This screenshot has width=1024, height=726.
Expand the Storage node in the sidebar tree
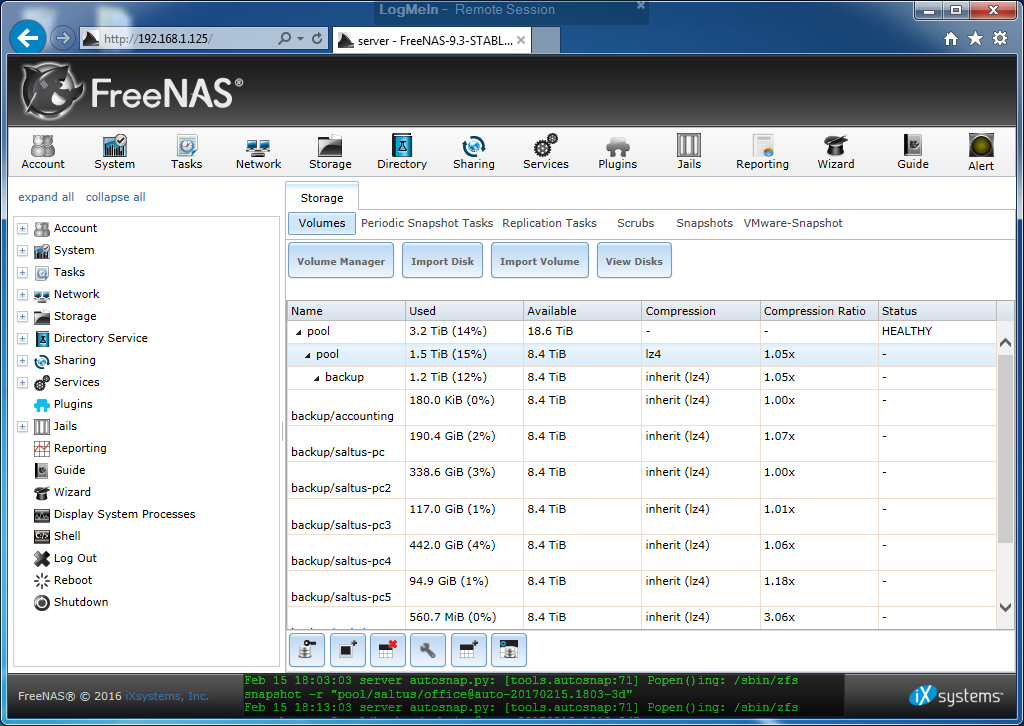coord(22,317)
